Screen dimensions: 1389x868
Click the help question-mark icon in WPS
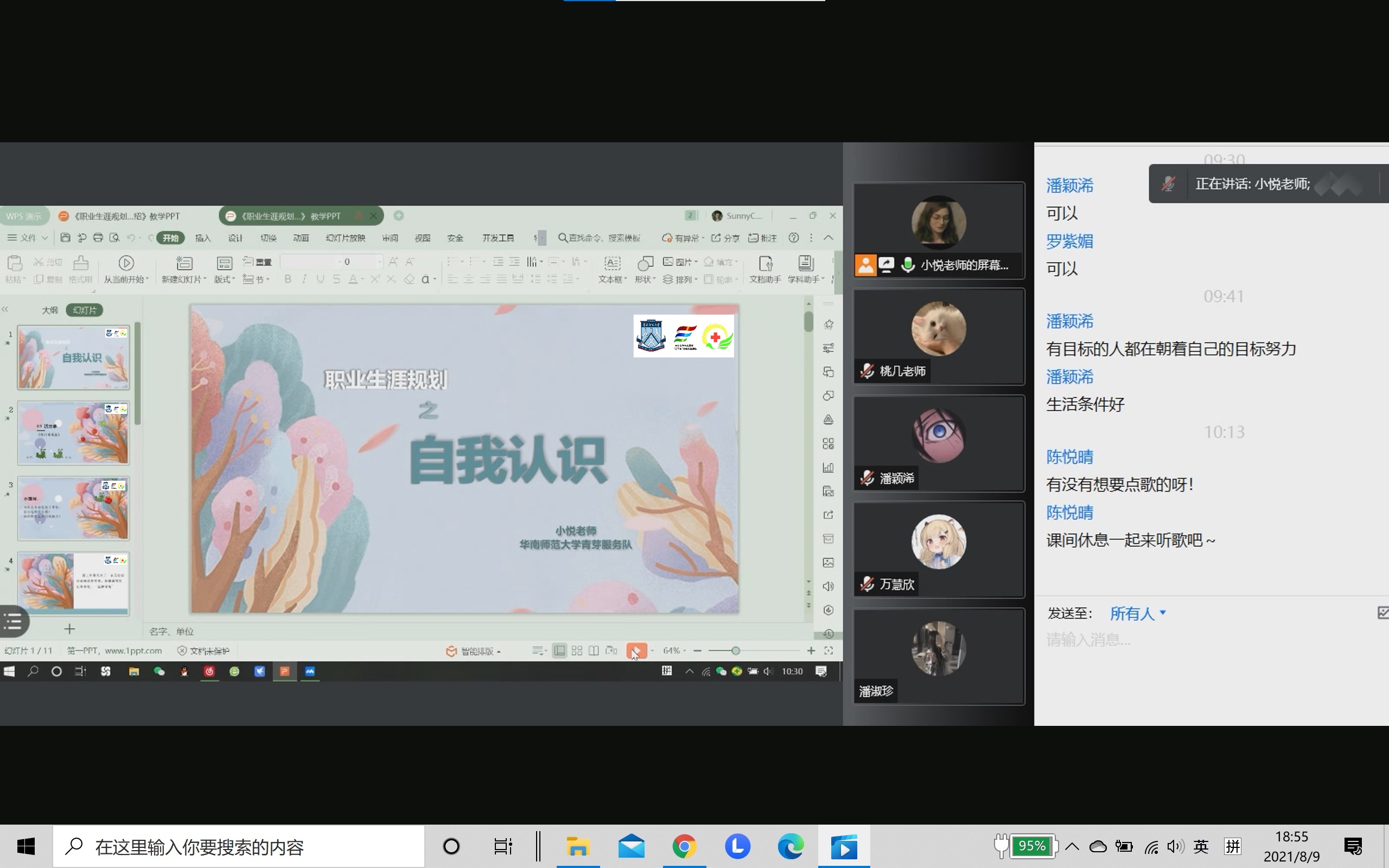(794, 238)
